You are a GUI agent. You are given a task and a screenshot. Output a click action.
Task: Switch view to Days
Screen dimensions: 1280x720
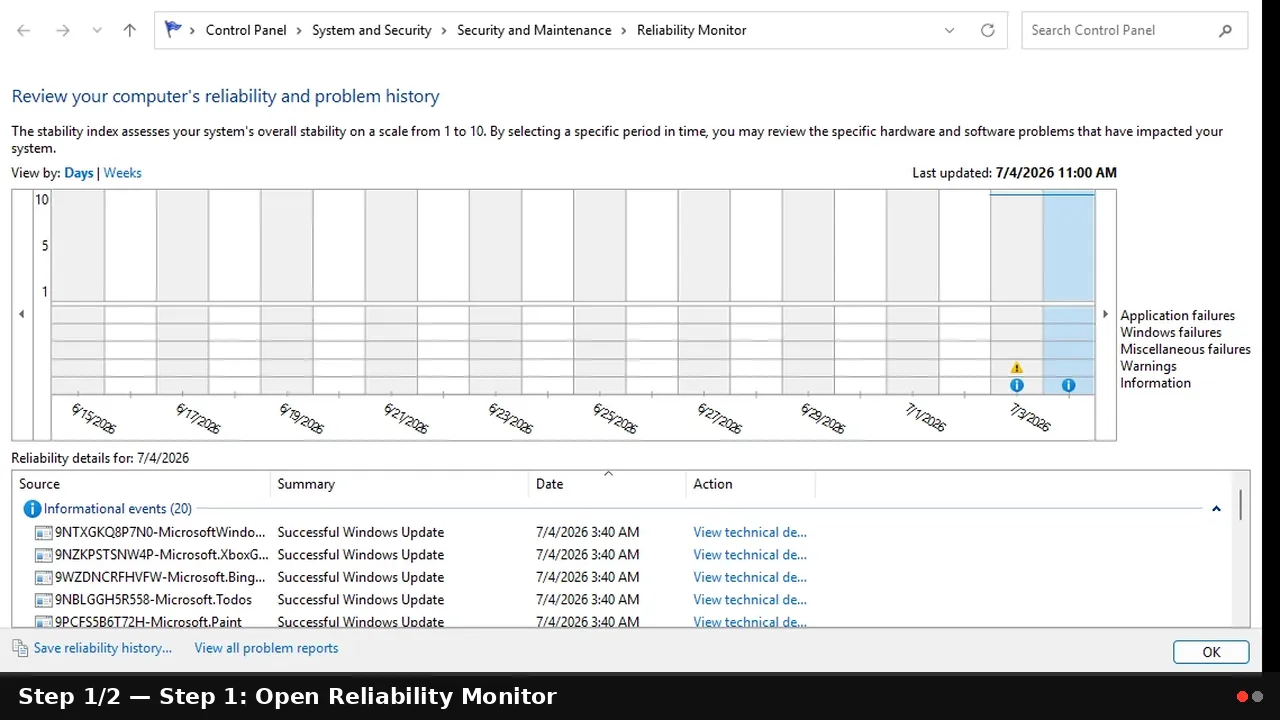point(79,173)
